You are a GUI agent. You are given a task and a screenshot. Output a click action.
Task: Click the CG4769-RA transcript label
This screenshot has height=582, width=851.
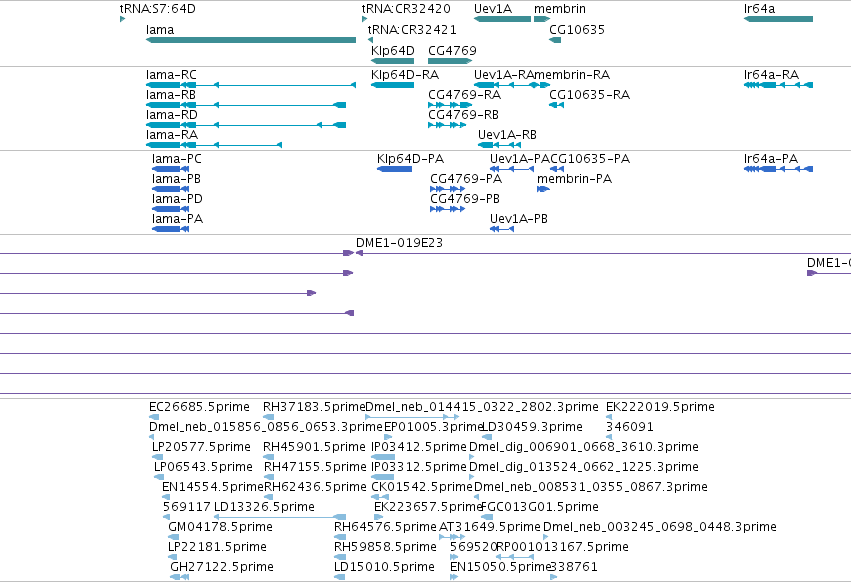[x=464, y=94]
